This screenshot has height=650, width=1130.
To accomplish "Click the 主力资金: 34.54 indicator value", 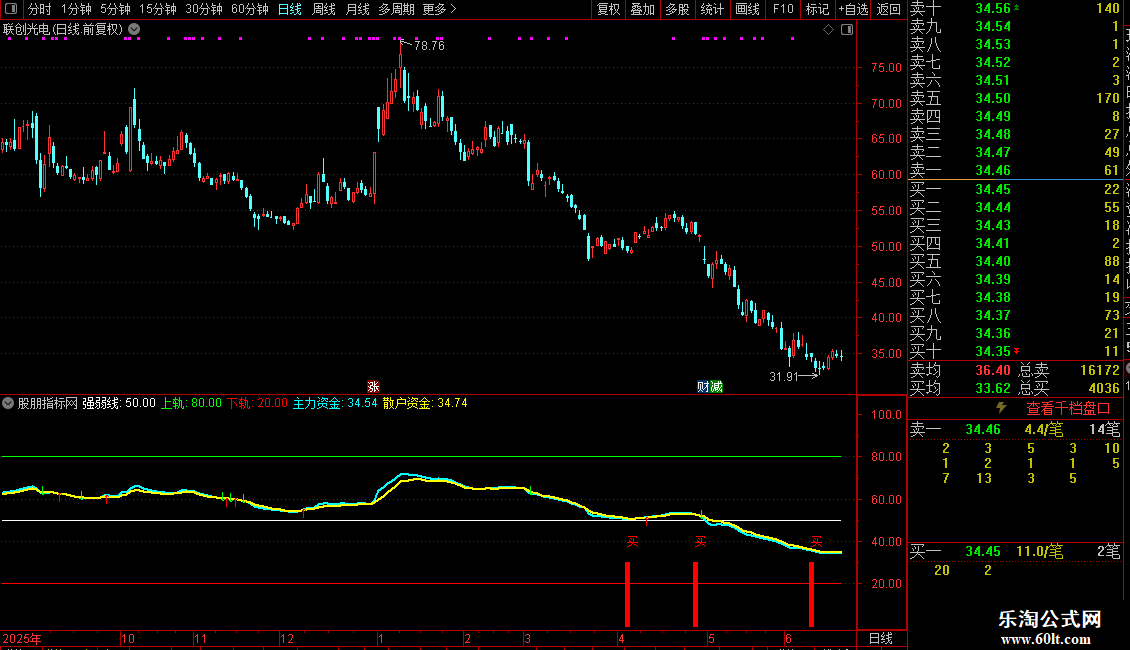I will (335, 403).
